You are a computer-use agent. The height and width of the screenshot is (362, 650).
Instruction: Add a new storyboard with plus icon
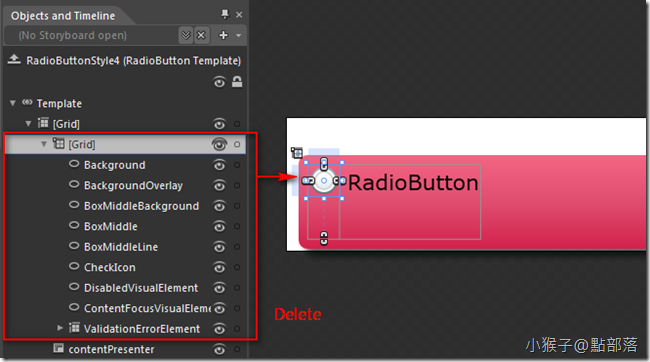(223, 36)
